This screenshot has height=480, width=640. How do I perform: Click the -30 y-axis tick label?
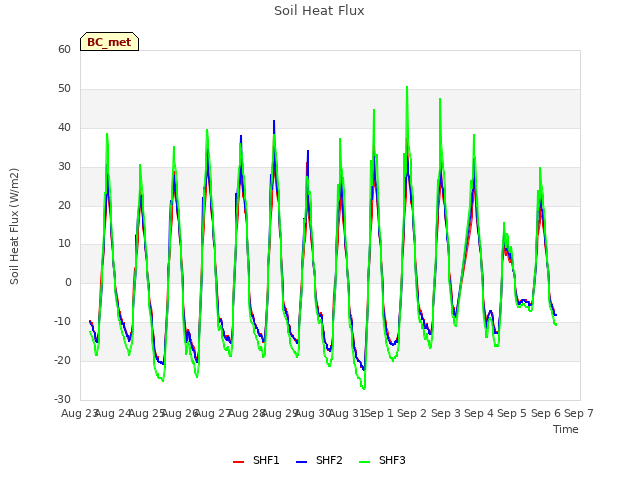click(63, 399)
